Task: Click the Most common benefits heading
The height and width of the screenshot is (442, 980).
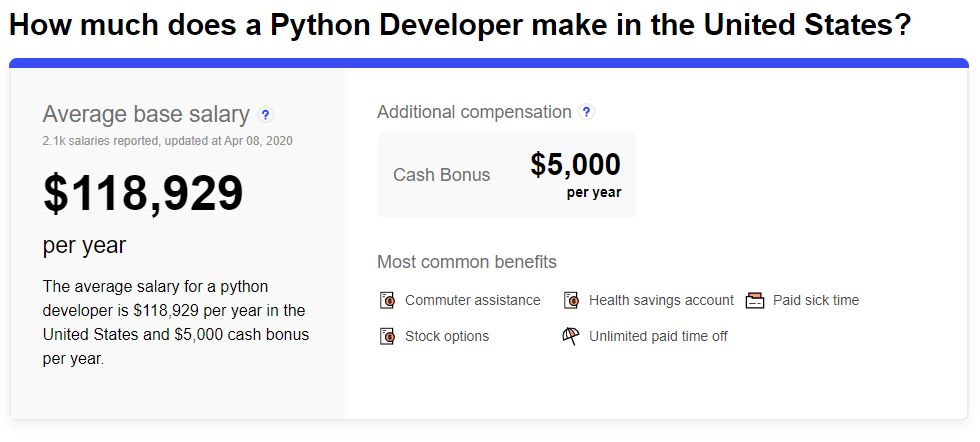Action: coord(466,262)
